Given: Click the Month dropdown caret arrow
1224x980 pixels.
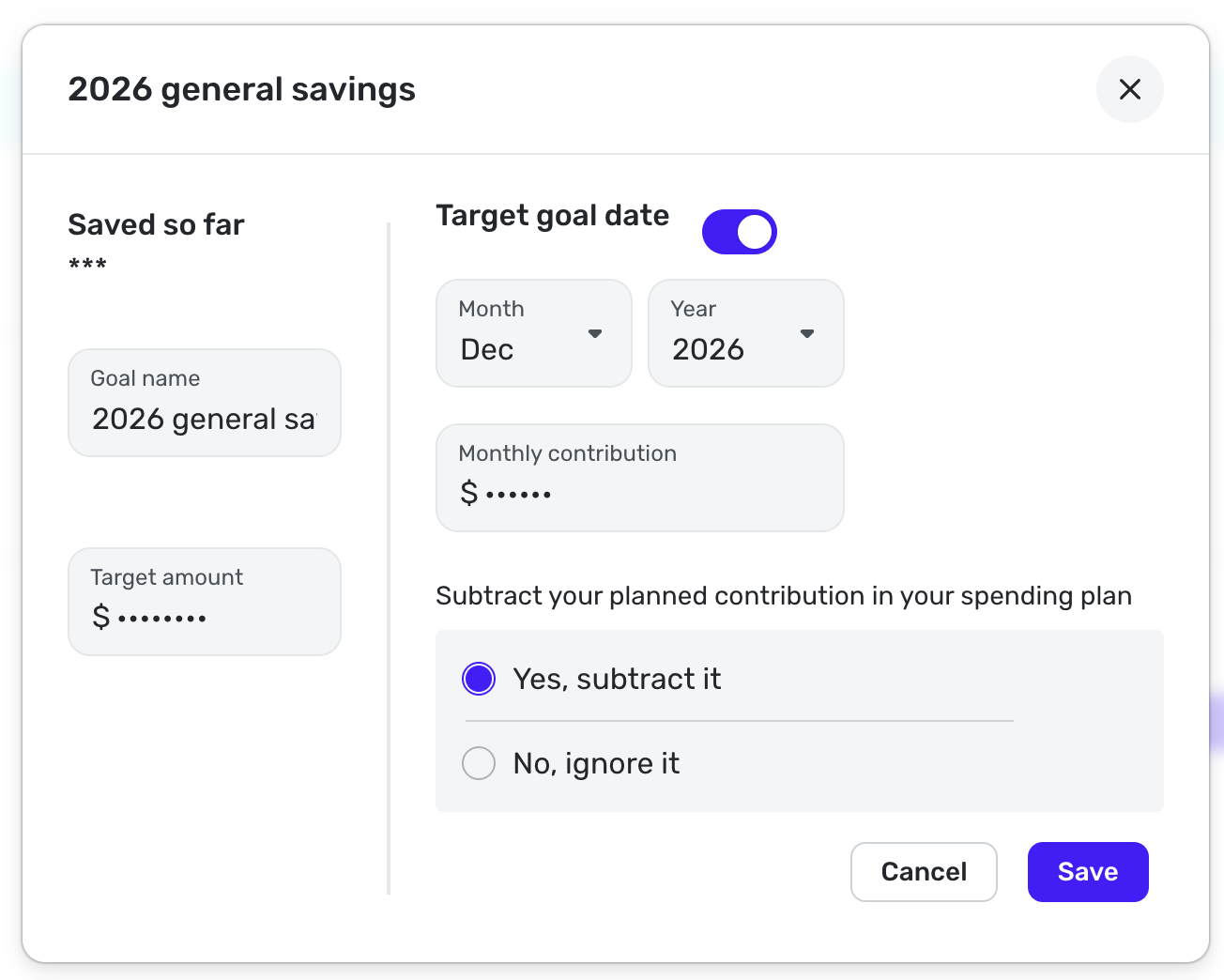Looking at the screenshot, I should click(x=594, y=333).
